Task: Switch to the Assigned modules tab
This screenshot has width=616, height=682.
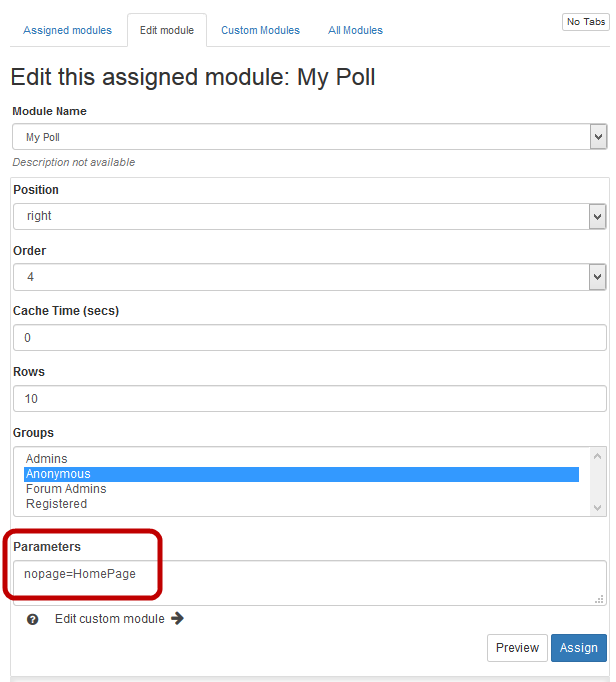Action: click(67, 30)
